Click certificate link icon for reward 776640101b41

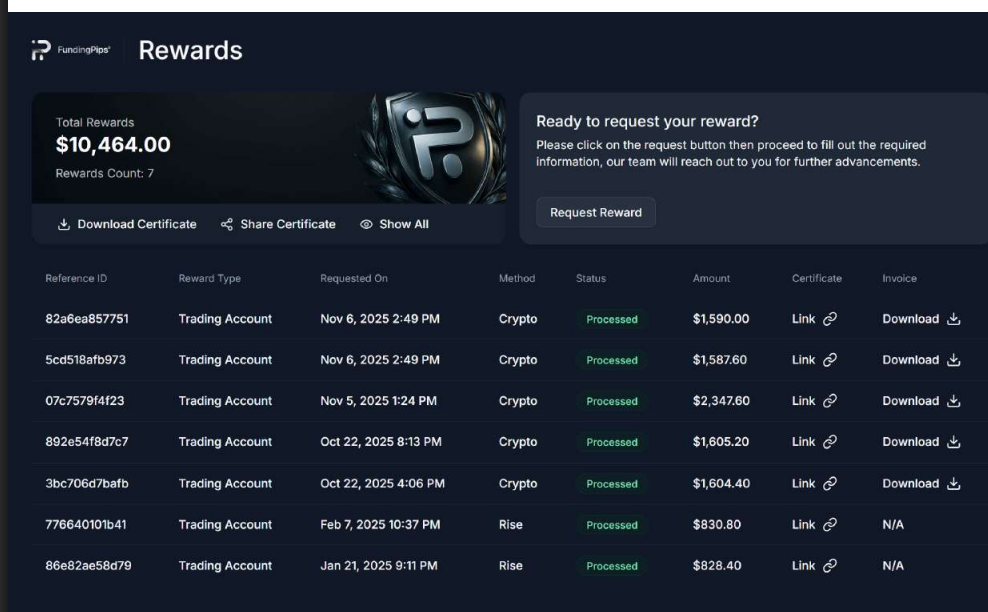click(829, 525)
